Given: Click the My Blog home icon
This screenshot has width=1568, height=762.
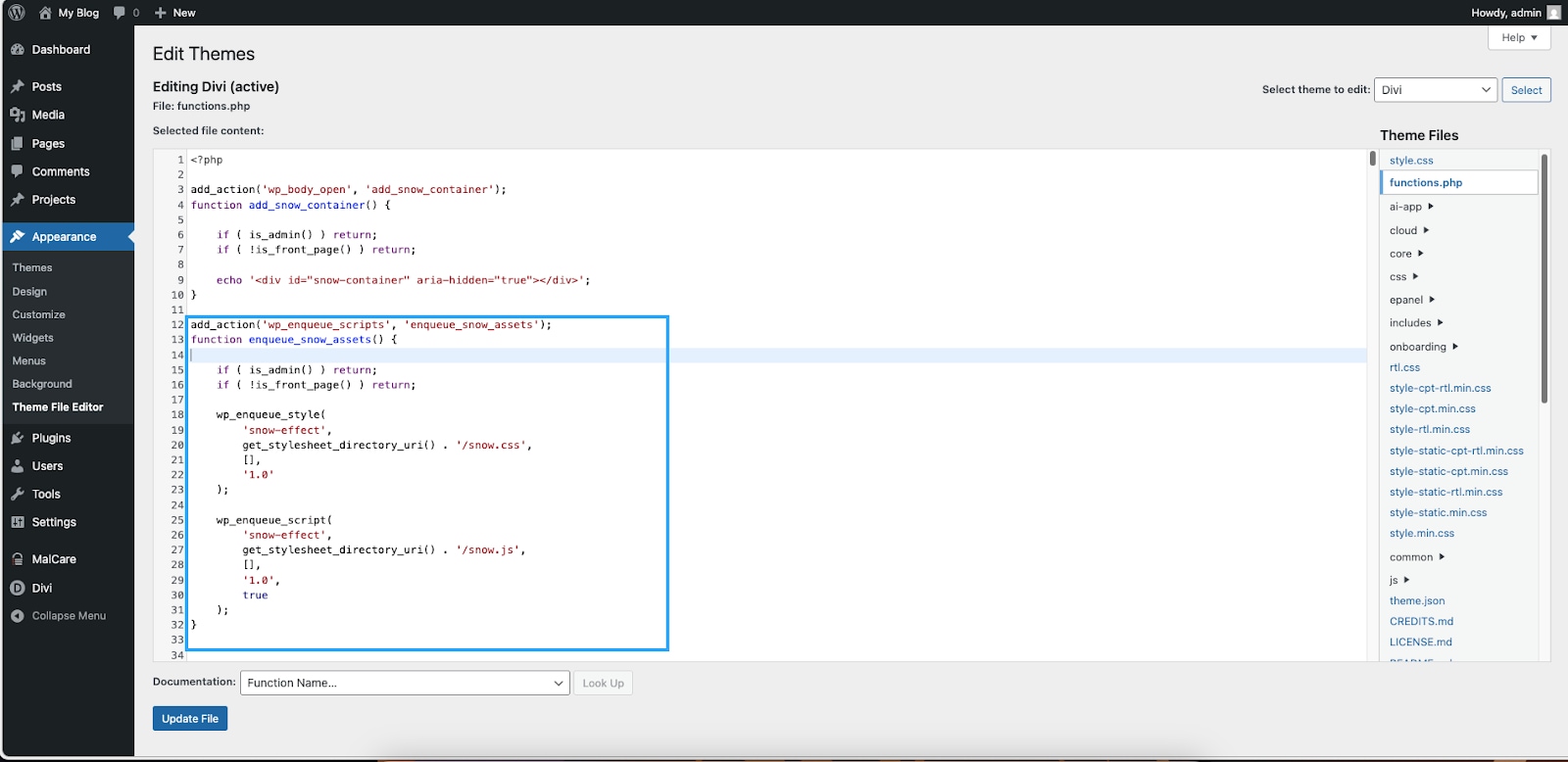Looking at the screenshot, I should [x=45, y=13].
